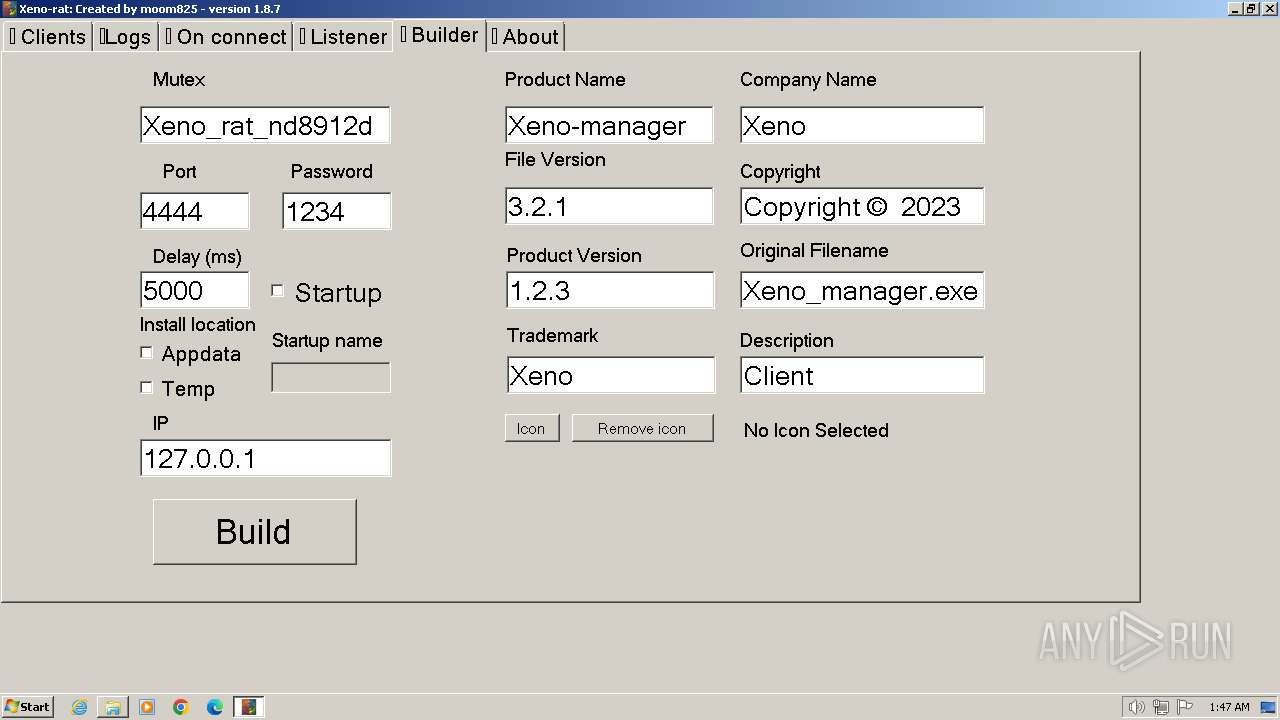Screen dimensions: 1280x720
Task: Check the Temp install location
Action: (146, 387)
